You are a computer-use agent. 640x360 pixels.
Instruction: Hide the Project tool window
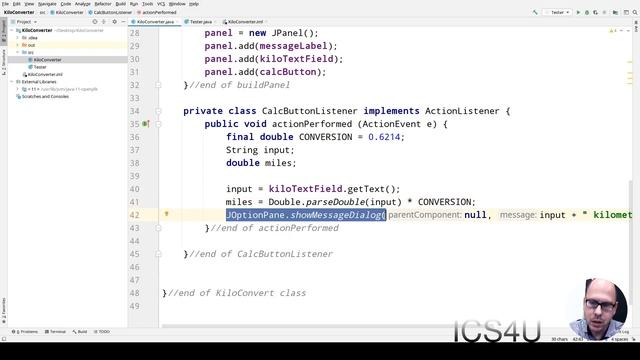coord(123,22)
